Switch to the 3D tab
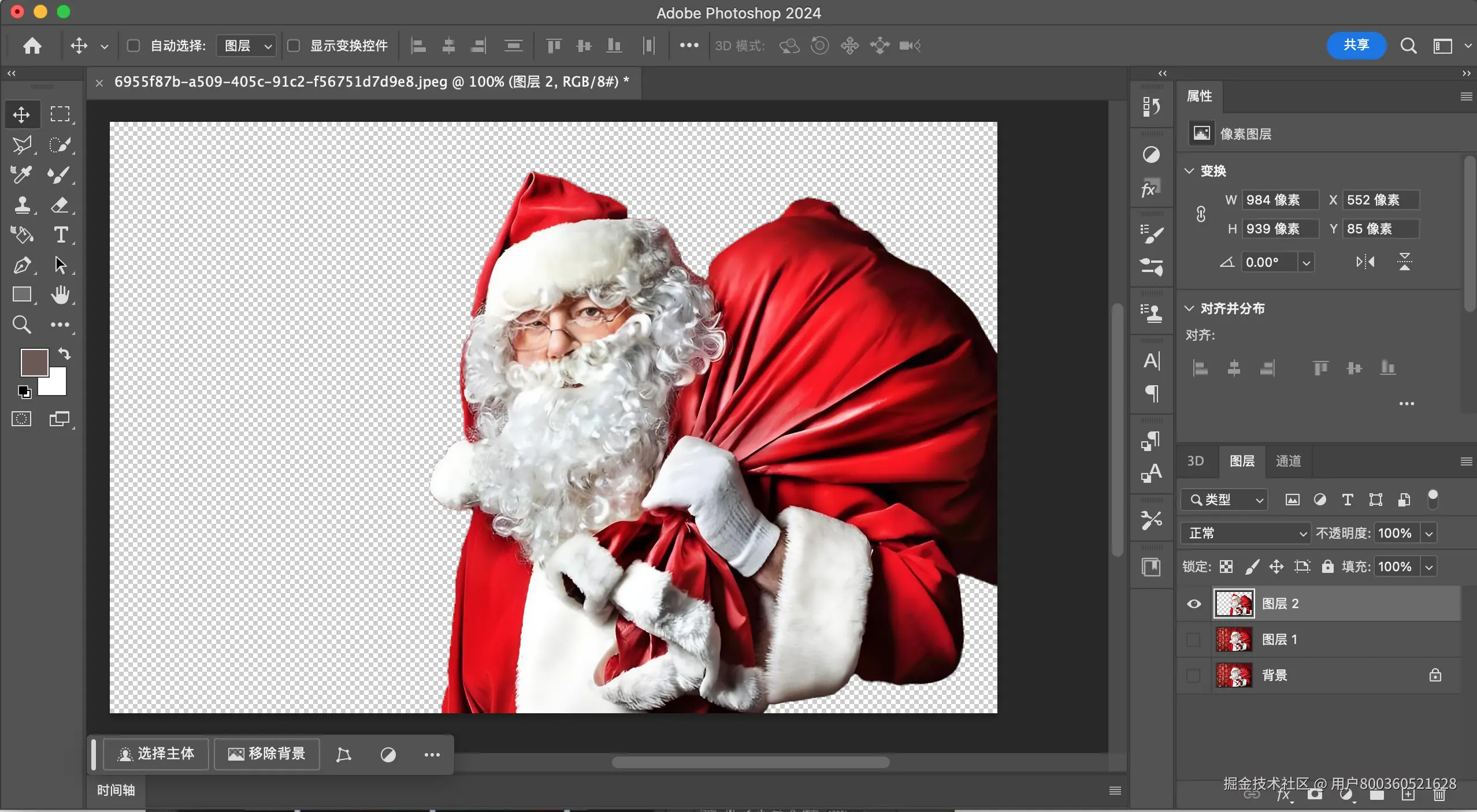Image resolution: width=1477 pixels, height=812 pixels. tap(1195, 461)
